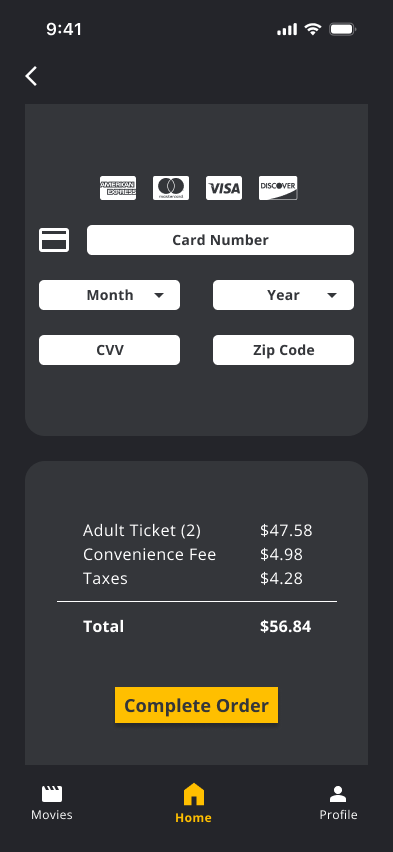The width and height of the screenshot is (393, 852).
Task: Click the CVV input field
Action: [109, 350]
